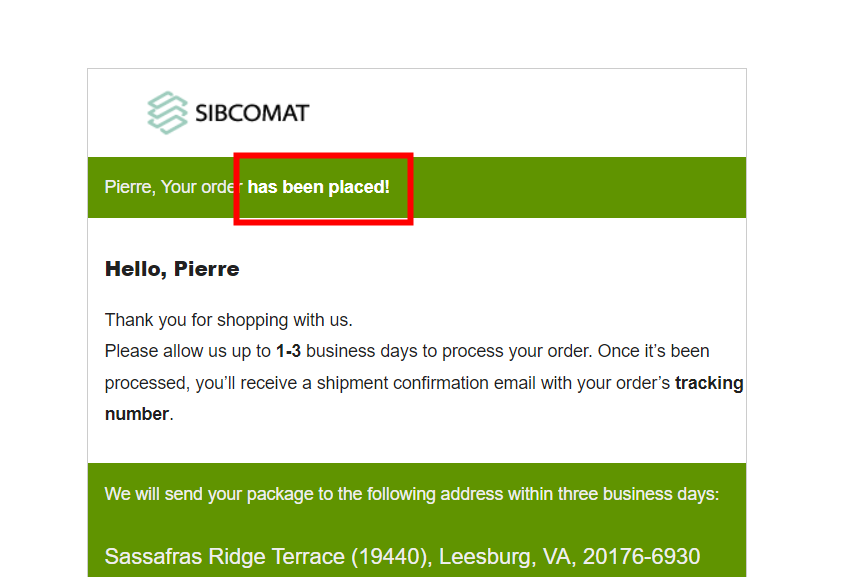Click the bold "1-3" business days text
Screen dimensions: 841x577
(288, 351)
